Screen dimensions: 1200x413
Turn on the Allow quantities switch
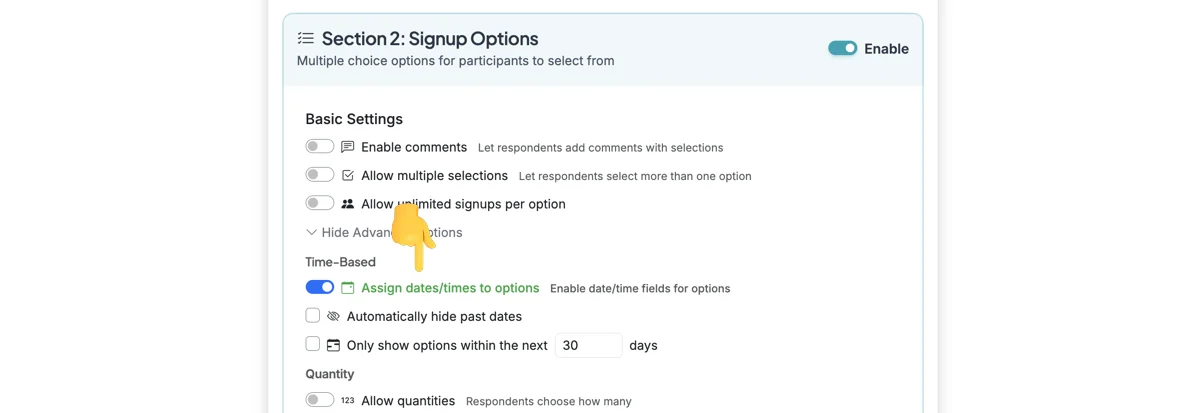pyautogui.click(x=320, y=400)
